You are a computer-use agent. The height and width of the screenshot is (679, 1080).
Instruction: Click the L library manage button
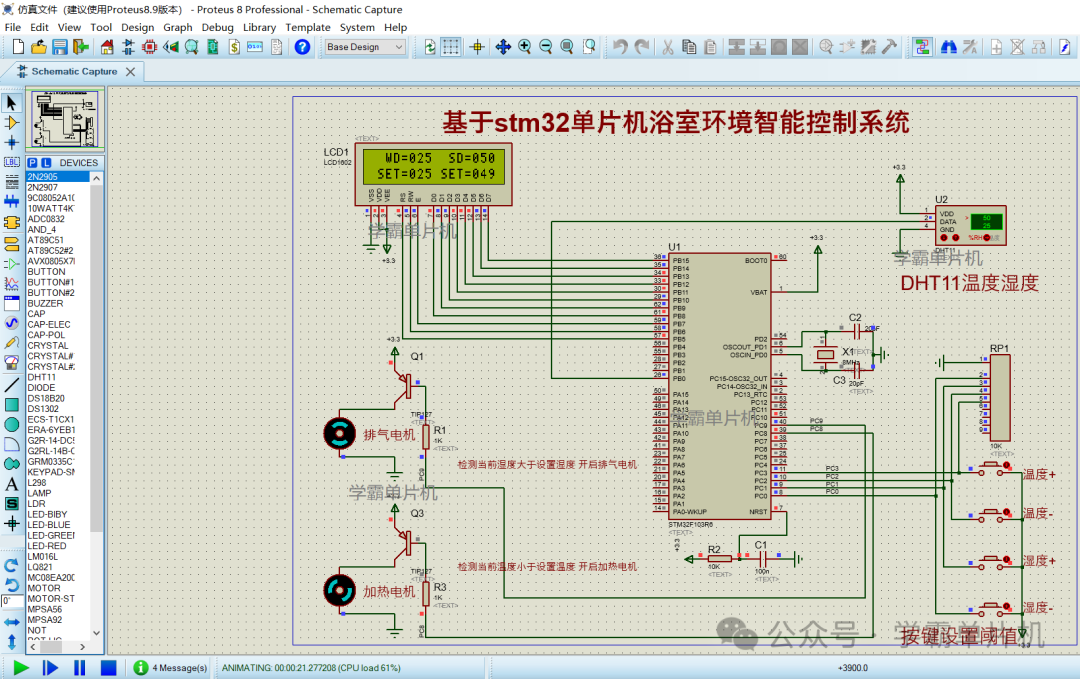[46, 163]
